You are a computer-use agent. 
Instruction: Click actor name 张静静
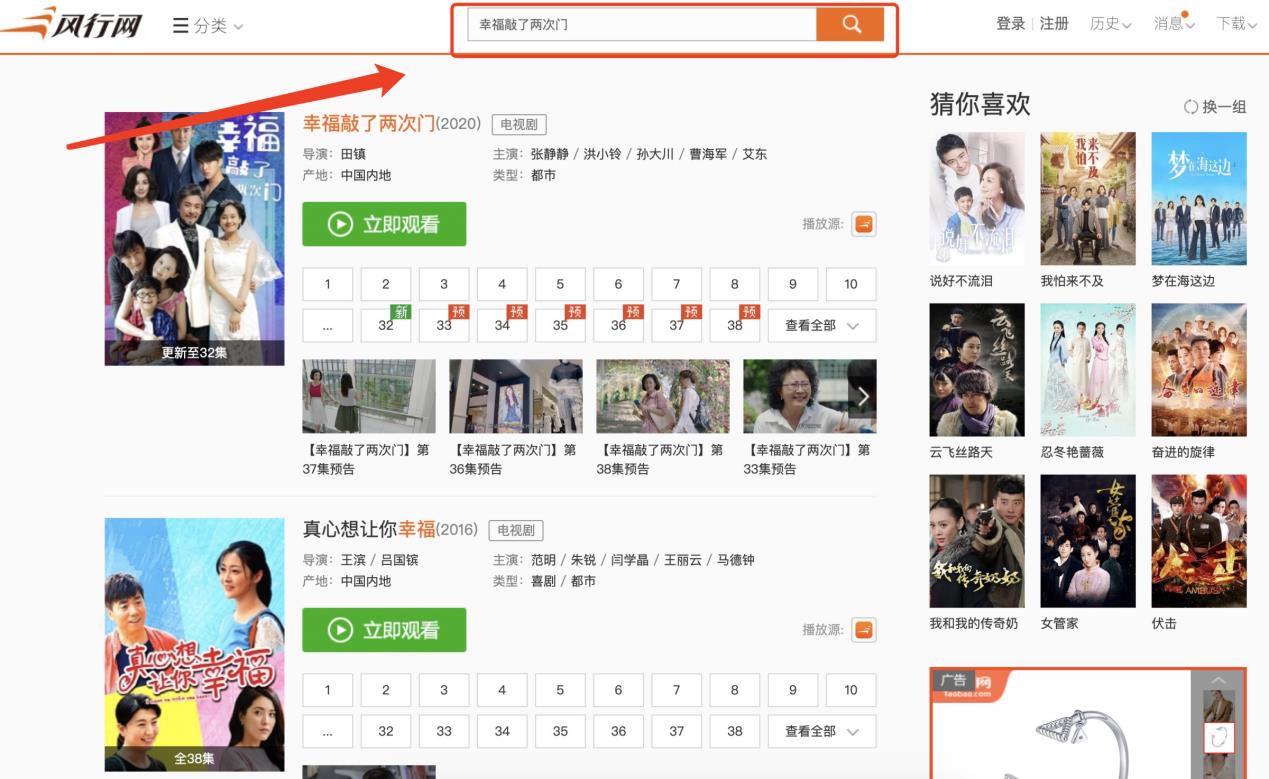pyautogui.click(x=550, y=154)
